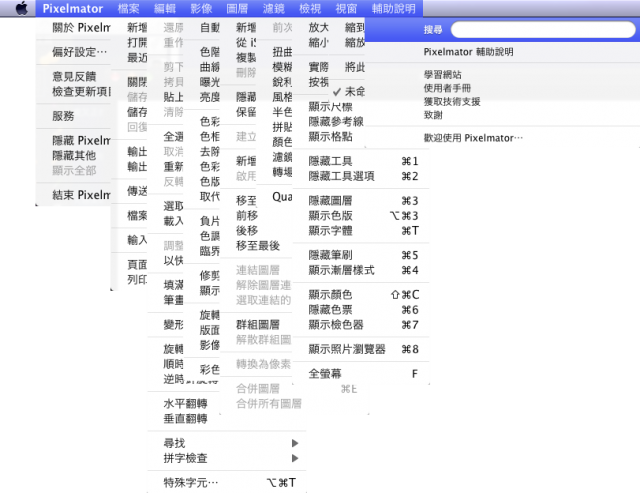Open the Apple menu icon
640x493 pixels.
pyautogui.click(x=22, y=8)
